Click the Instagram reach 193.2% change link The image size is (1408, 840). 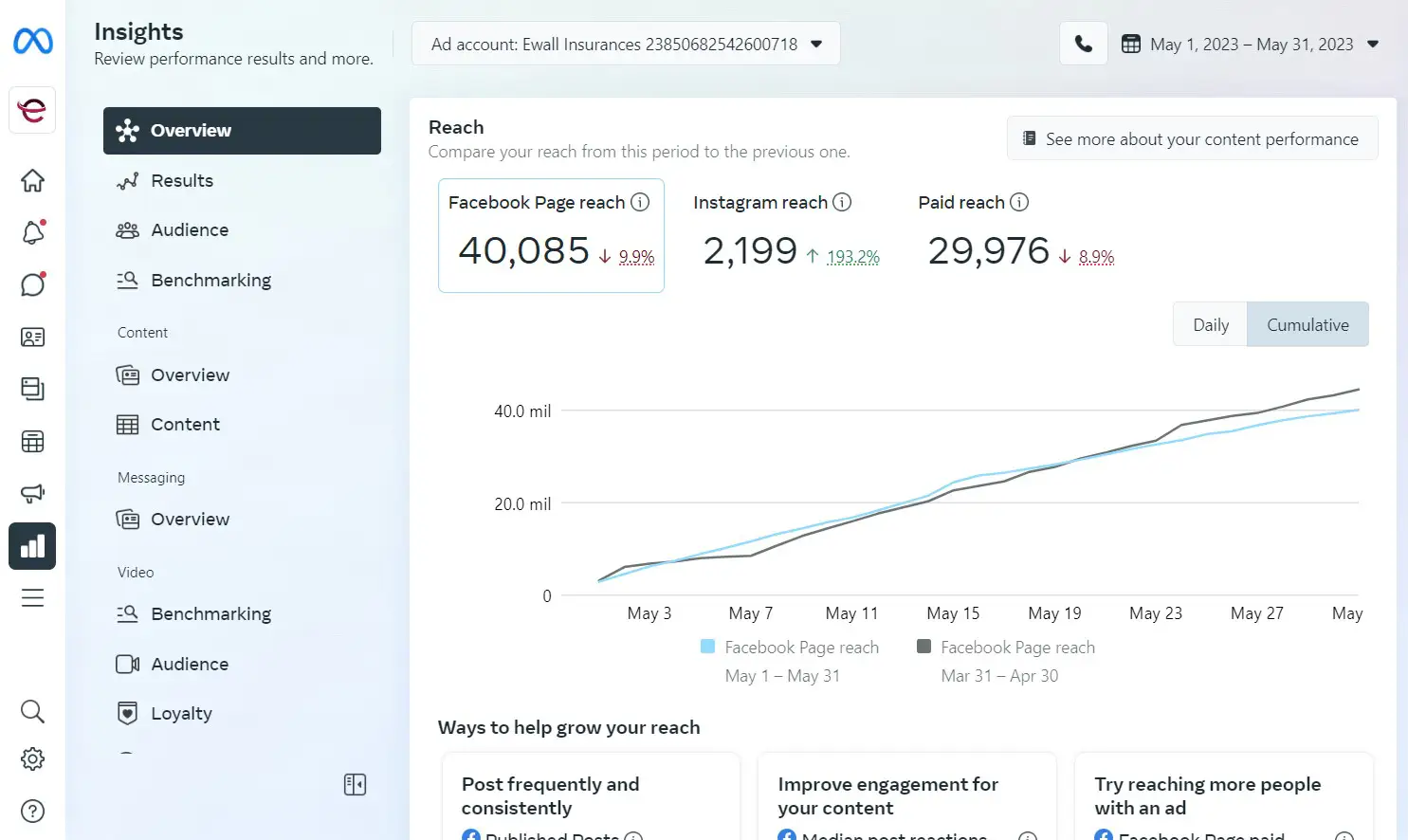[852, 257]
